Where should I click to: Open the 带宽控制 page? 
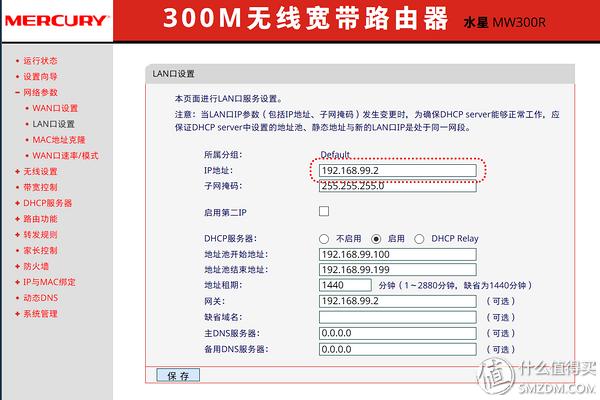click(40, 187)
